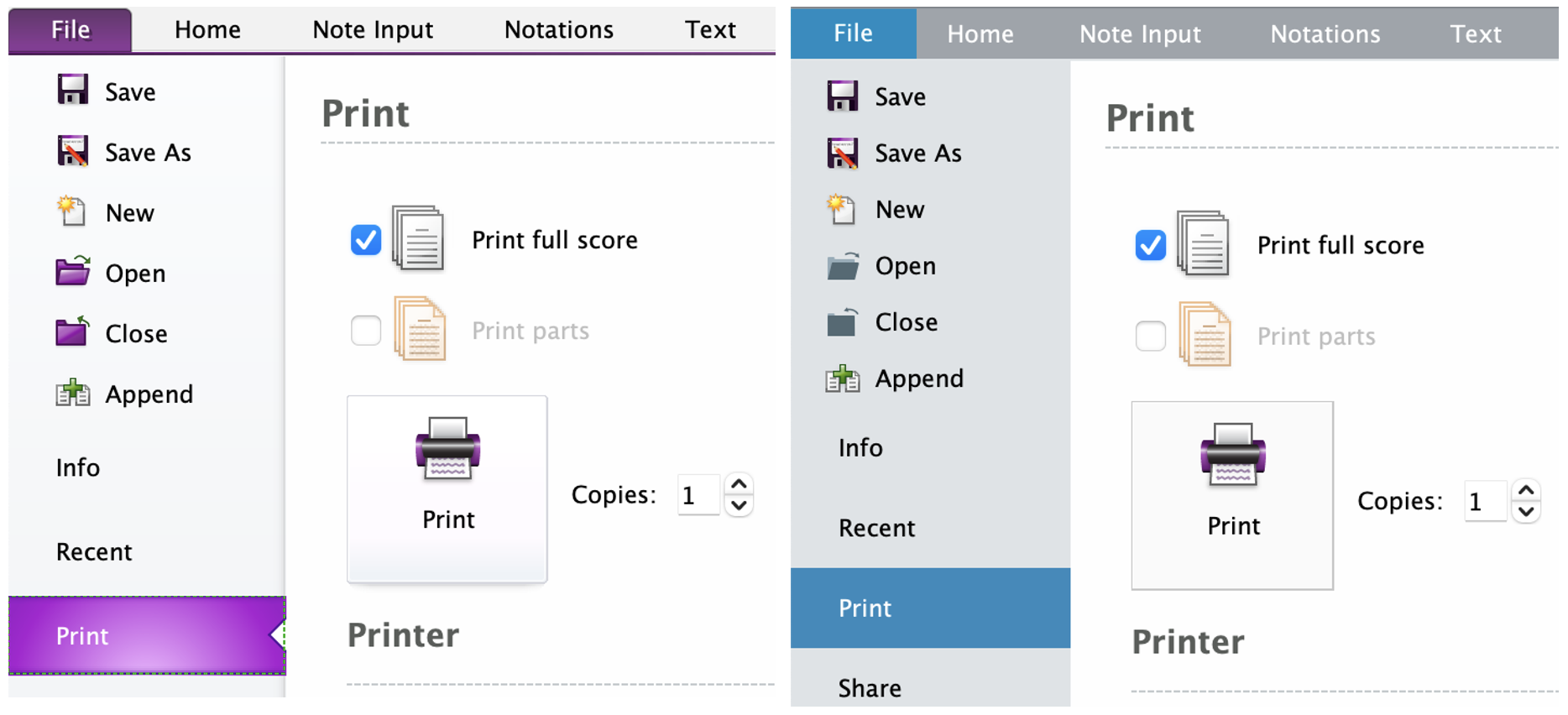Click the Copies number field in blue theme
Viewport: 1568px width, 715px height.
(x=1486, y=502)
